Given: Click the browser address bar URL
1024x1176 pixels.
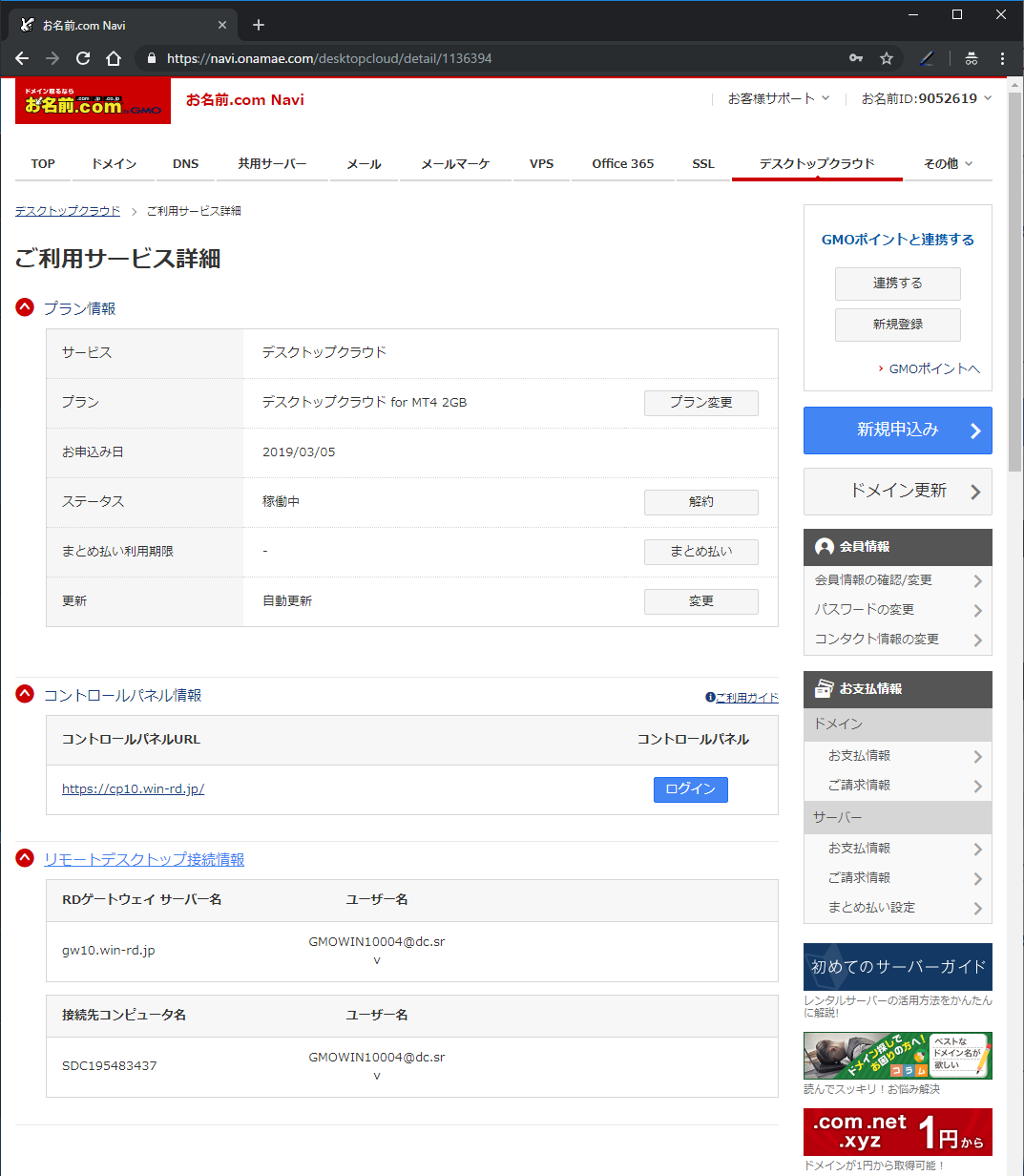Looking at the screenshot, I should 329,58.
